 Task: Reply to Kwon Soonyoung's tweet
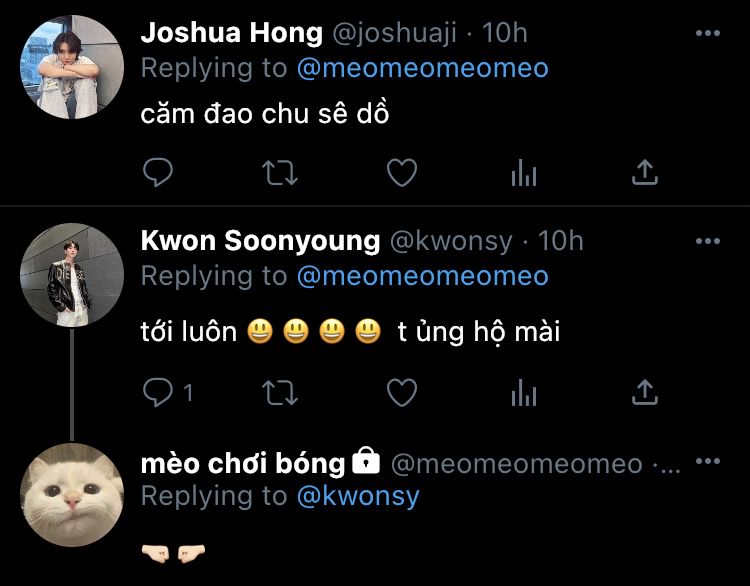pos(158,392)
